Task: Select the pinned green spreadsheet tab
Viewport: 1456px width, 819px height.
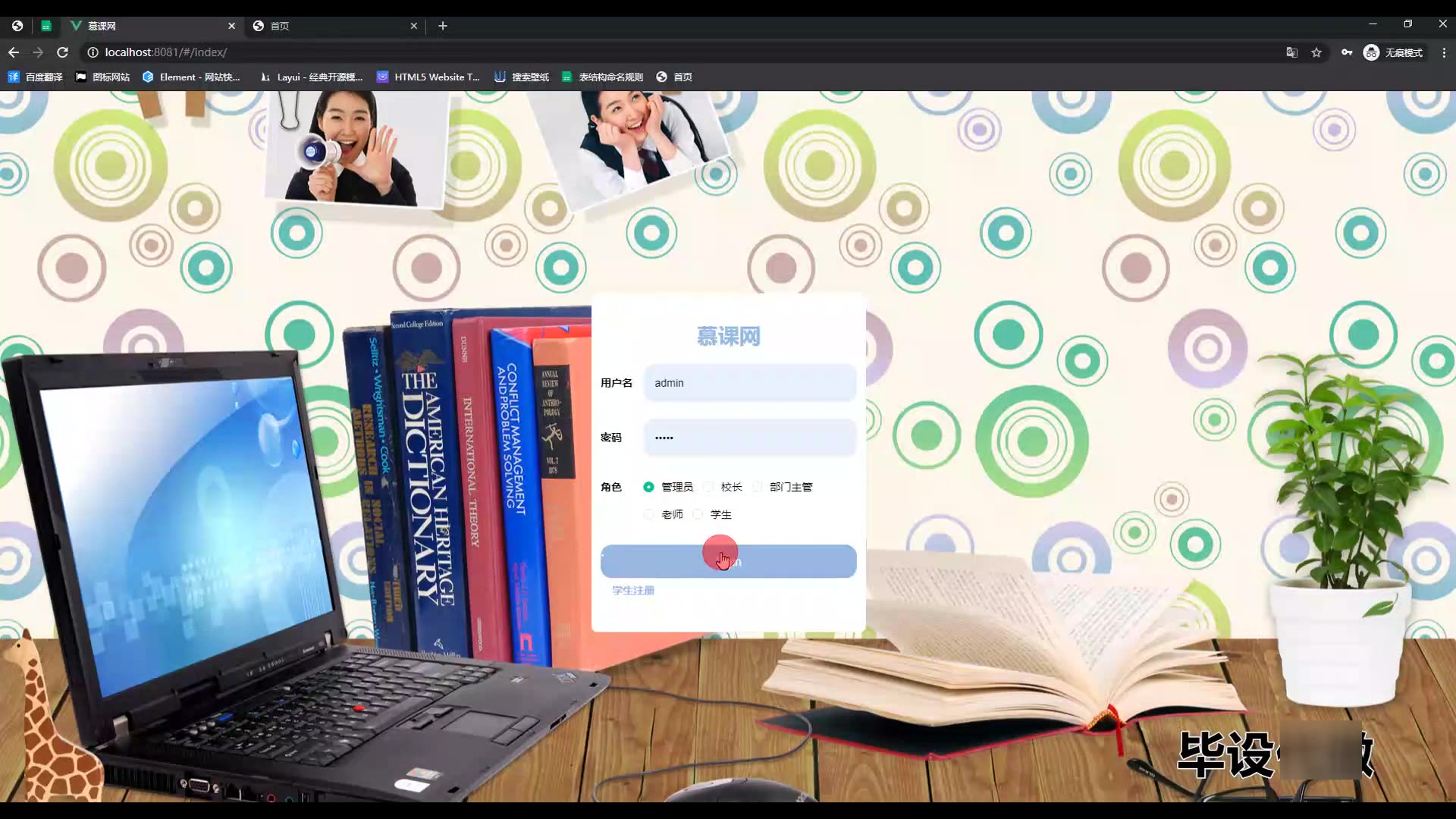Action: [x=46, y=26]
